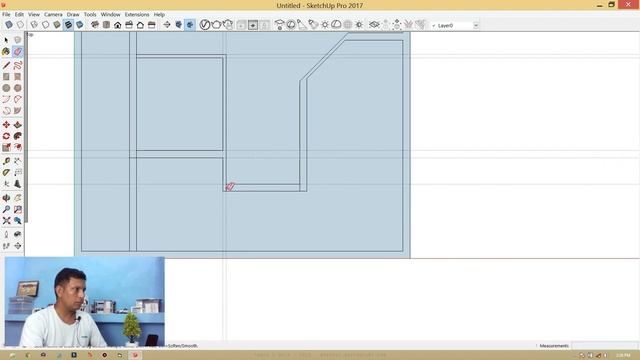This screenshot has width=640, height=360.
Task: Choose the Text label tool
Action: point(18,173)
